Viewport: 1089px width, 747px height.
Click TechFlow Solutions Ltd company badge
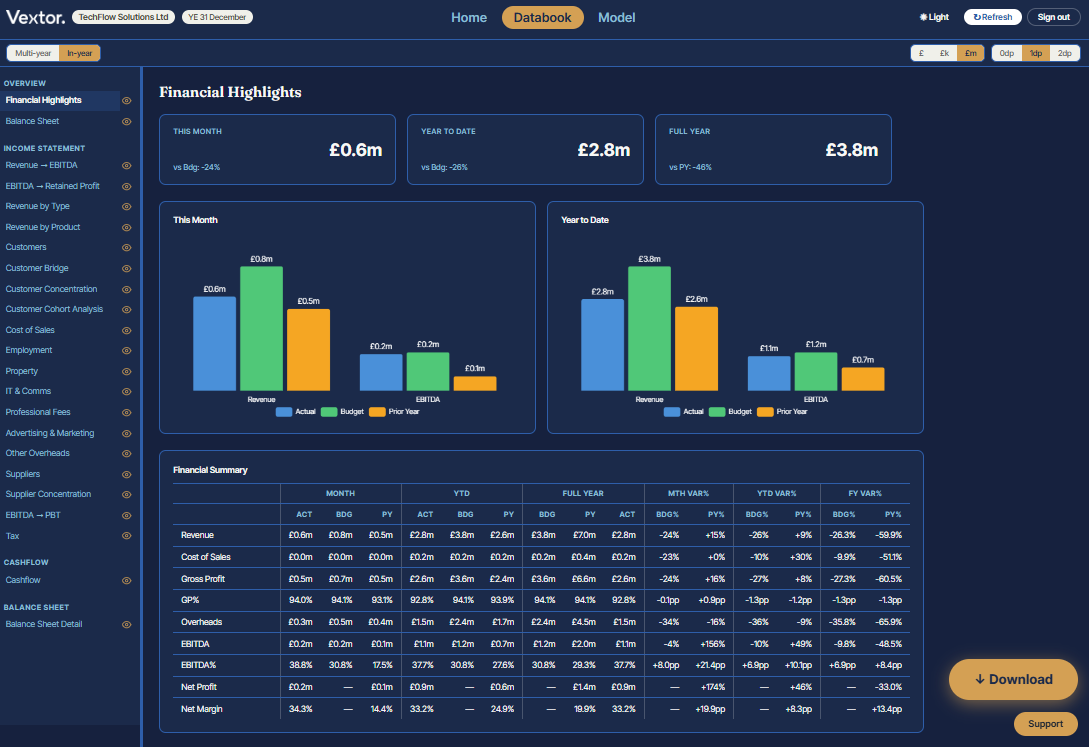click(x=124, y=17)
